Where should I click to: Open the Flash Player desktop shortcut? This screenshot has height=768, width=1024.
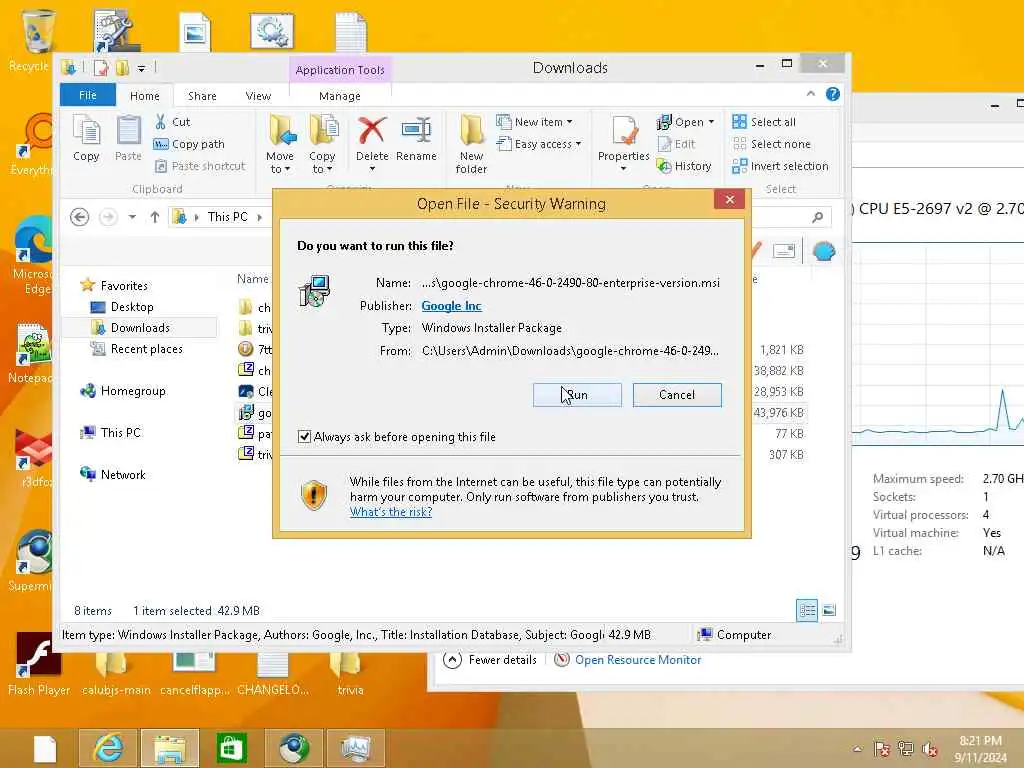click(38, 664)
